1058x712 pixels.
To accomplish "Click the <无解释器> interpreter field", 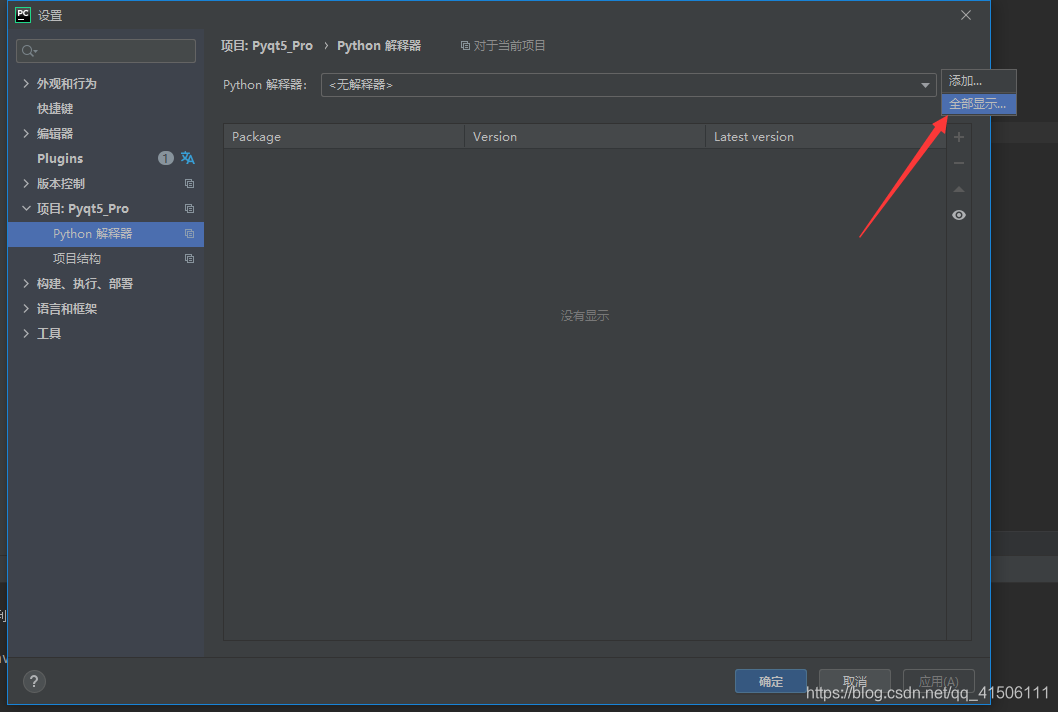I will click(628, 85).
